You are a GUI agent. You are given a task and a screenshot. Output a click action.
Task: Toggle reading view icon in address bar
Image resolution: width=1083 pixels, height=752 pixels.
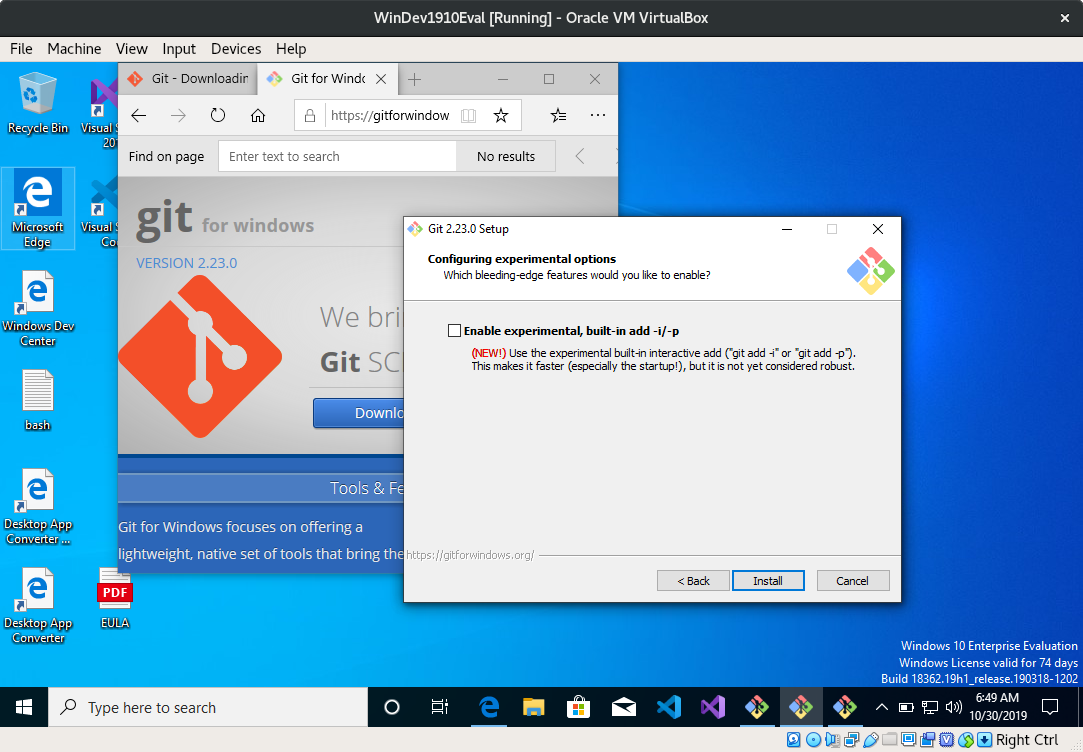468,115
